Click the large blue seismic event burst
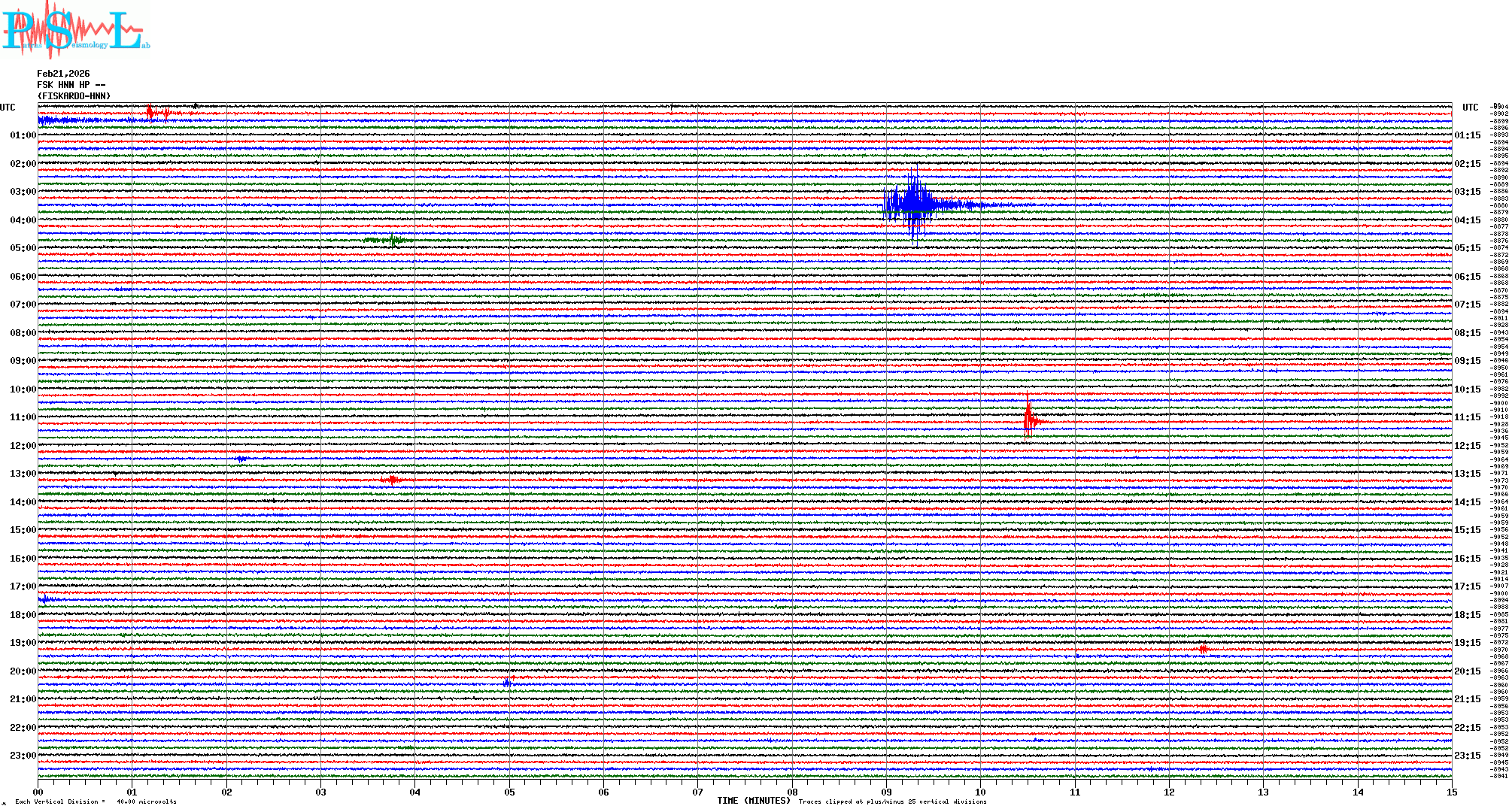 914,204
